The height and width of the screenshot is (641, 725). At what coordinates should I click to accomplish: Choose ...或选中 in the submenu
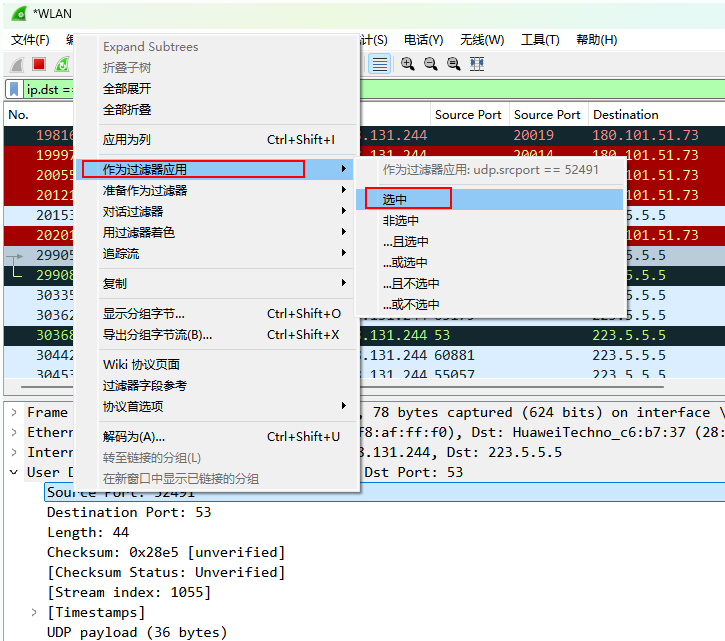[x=490, y=262]
